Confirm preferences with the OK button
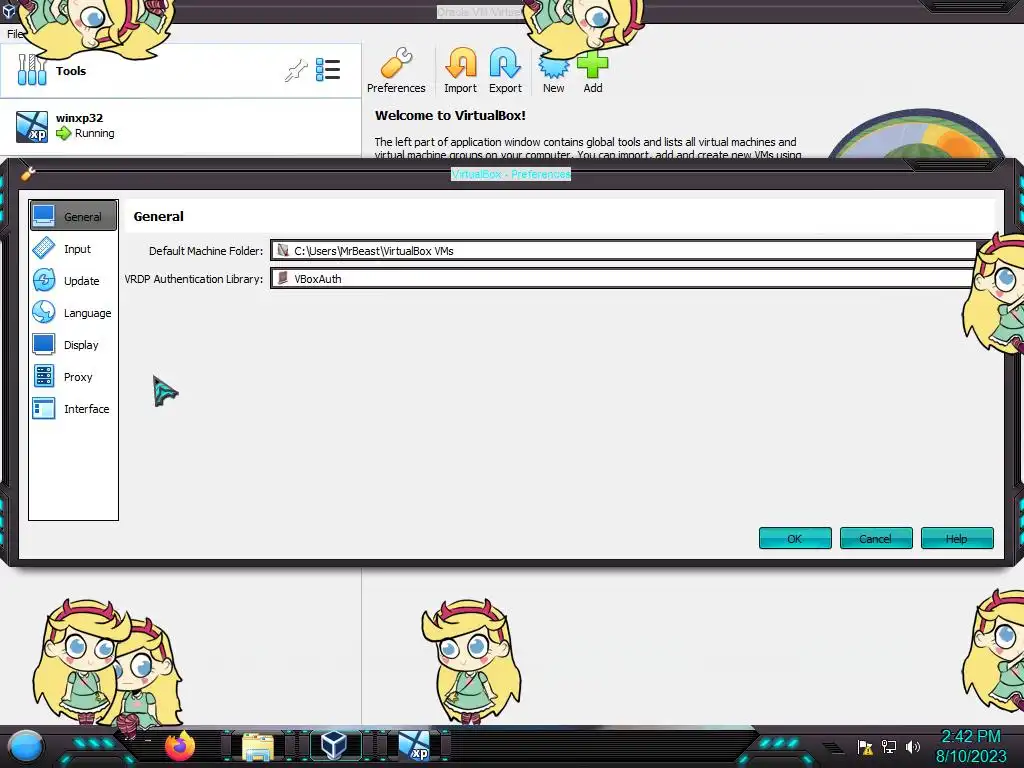Image resolution: width=1024 pixels, height=768 pixels. (x=795, y=539)
